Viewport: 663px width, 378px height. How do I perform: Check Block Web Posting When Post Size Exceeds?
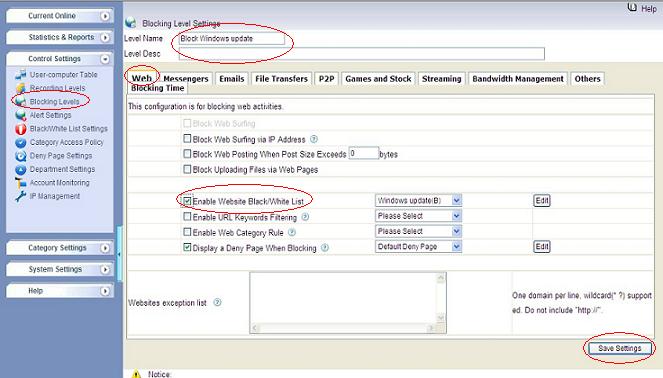(x=187, y=153)
